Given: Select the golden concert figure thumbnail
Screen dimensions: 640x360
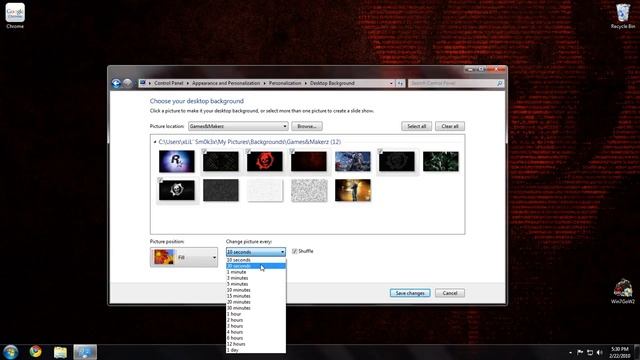Looking at the screenshot, I should 353,190.
